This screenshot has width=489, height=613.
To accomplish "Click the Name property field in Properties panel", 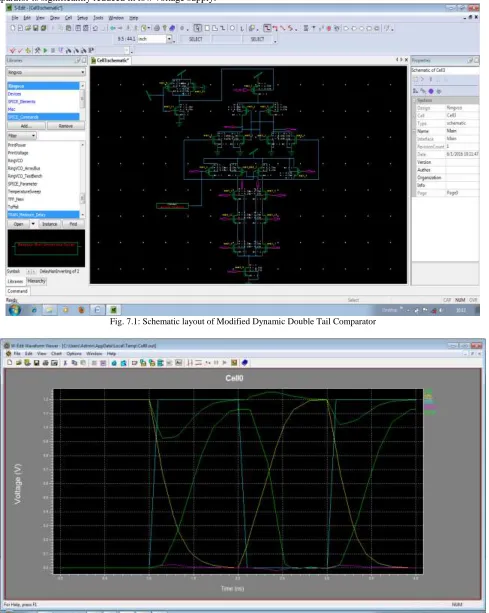I will pos(462,131).
